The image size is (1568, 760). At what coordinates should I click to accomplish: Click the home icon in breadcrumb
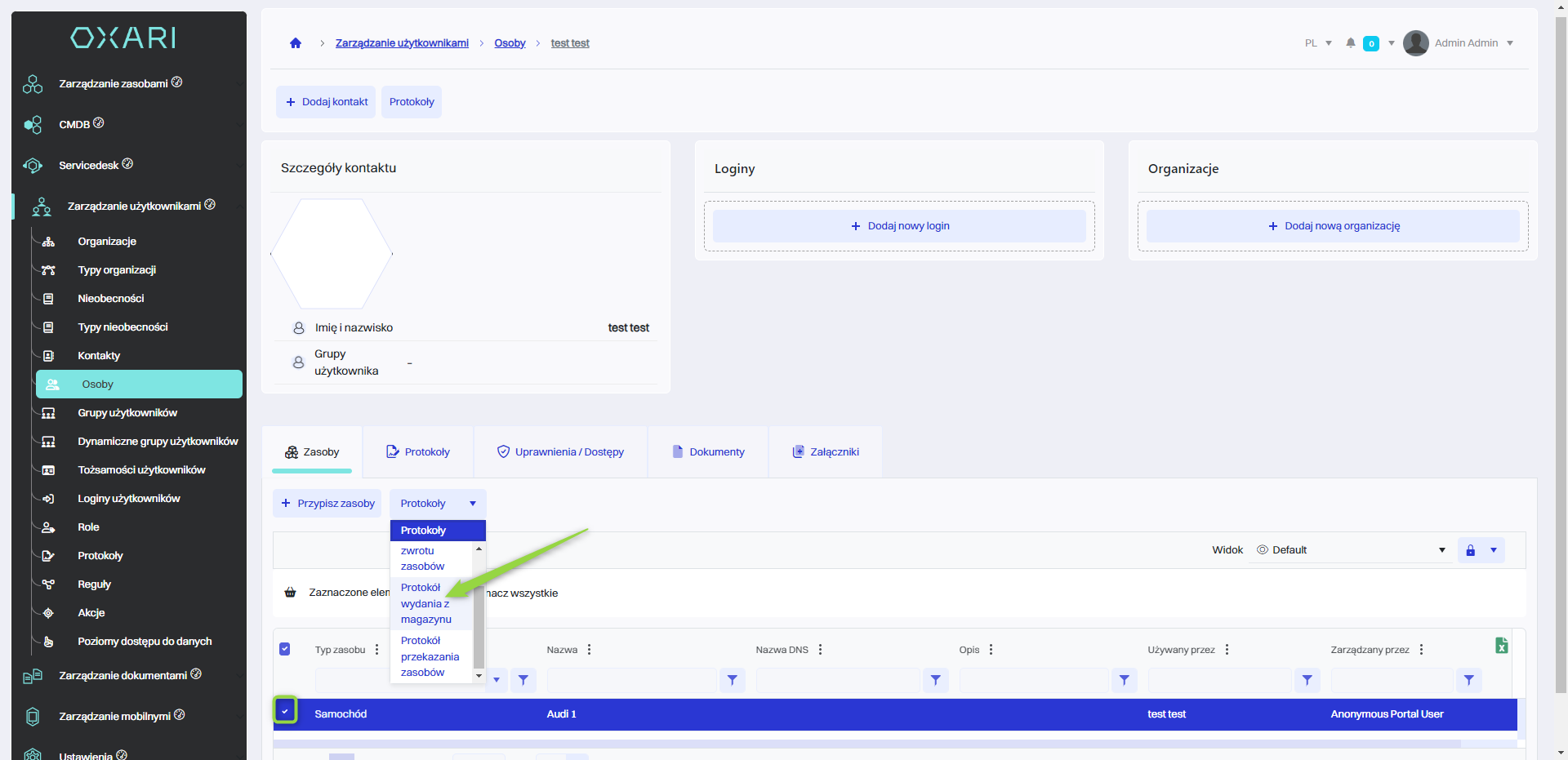(296, 43)
